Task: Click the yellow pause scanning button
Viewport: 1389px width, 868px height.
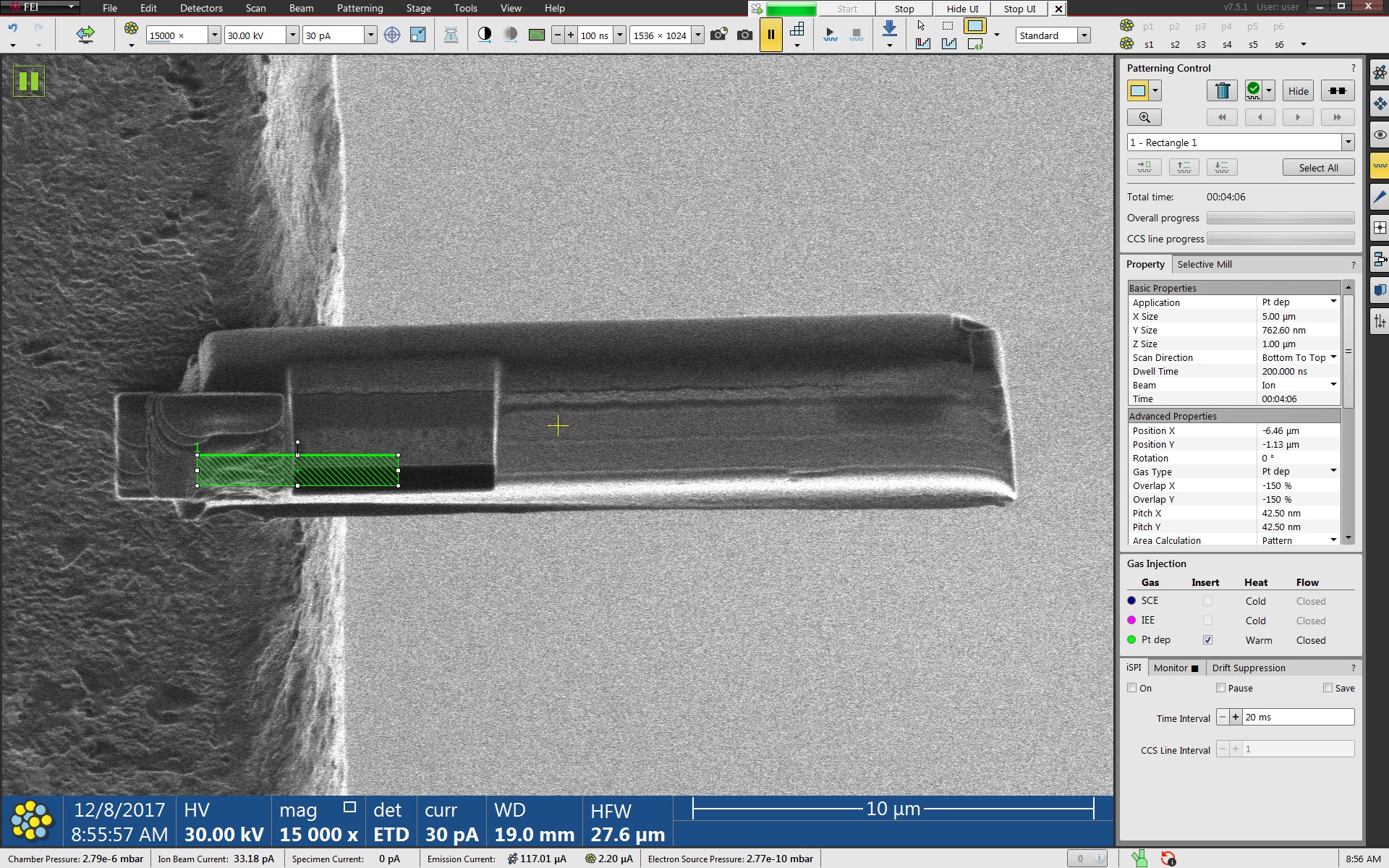Action: pyautogui.click(x=770, y=35)
